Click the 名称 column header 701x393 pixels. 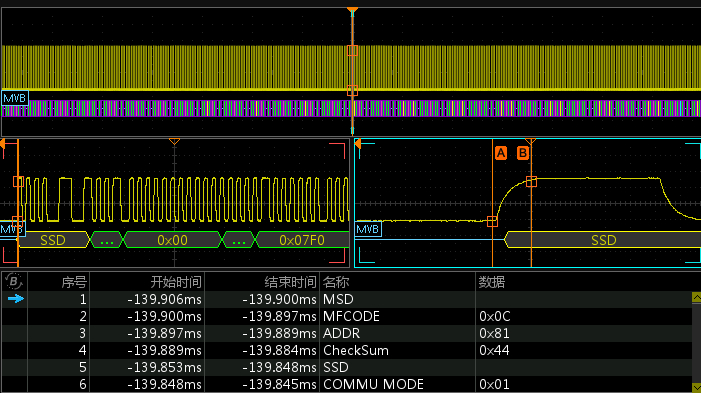[x=336, y=282]
